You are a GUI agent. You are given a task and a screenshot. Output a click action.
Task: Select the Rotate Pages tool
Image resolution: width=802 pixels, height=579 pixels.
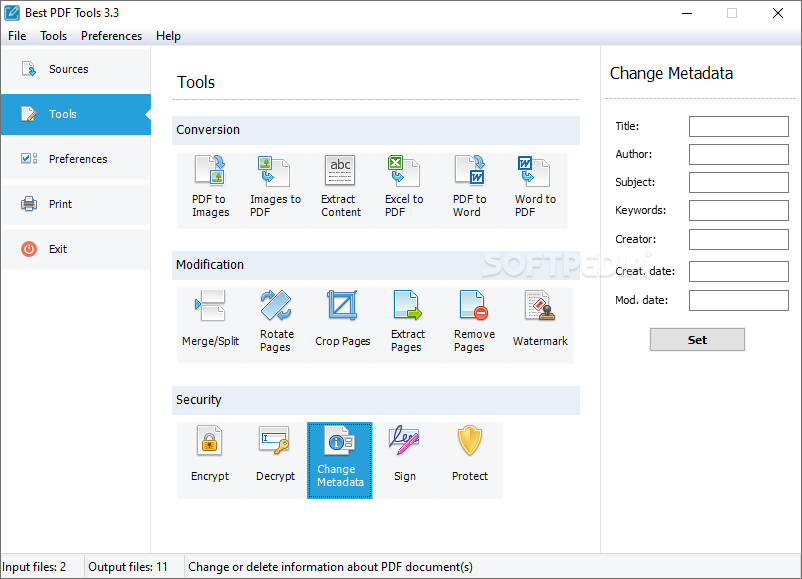pos(275,325)
